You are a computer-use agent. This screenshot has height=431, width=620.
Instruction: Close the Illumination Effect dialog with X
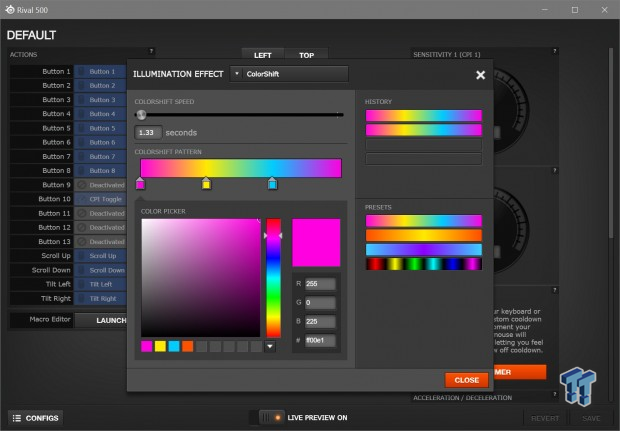480,75
